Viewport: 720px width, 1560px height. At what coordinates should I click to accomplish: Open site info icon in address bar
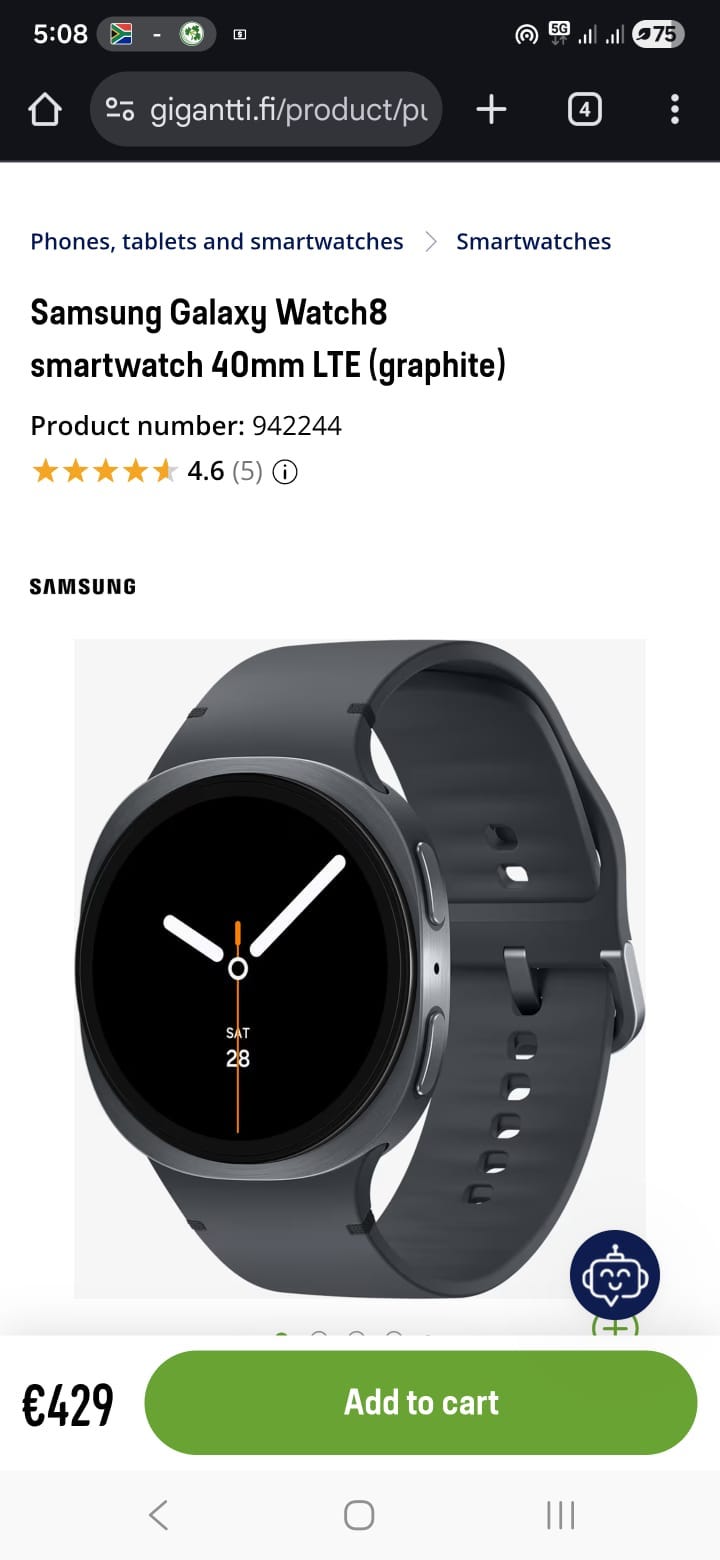pos(121,109)
